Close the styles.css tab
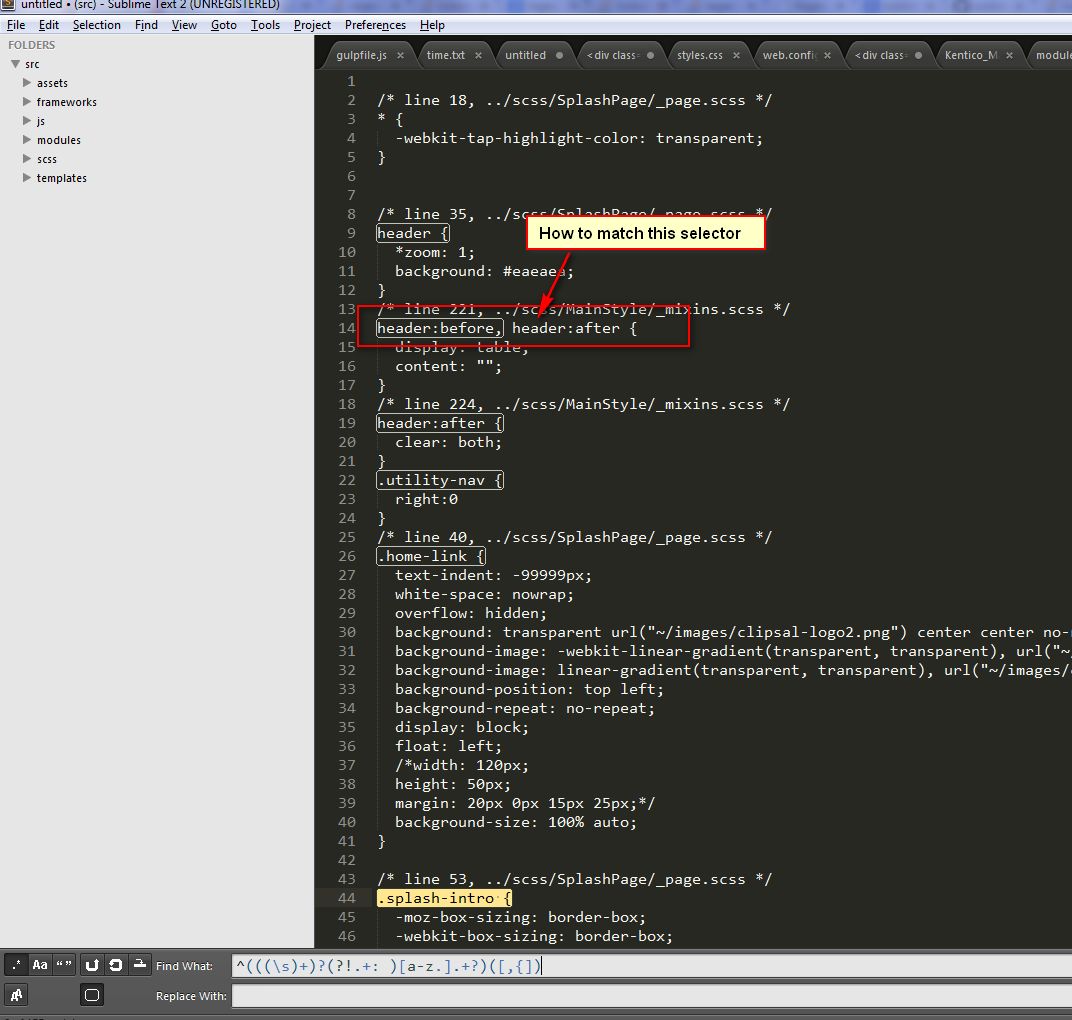 736,55
